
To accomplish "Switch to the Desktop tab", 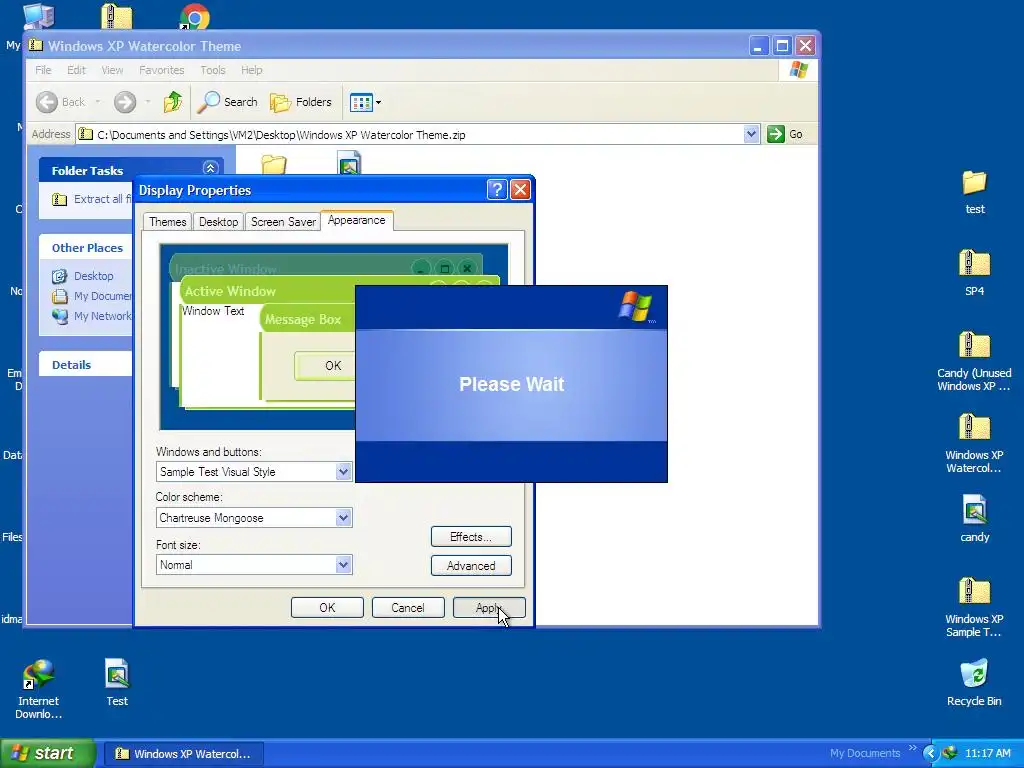I will pyautogui.click(x=218, y=222).
